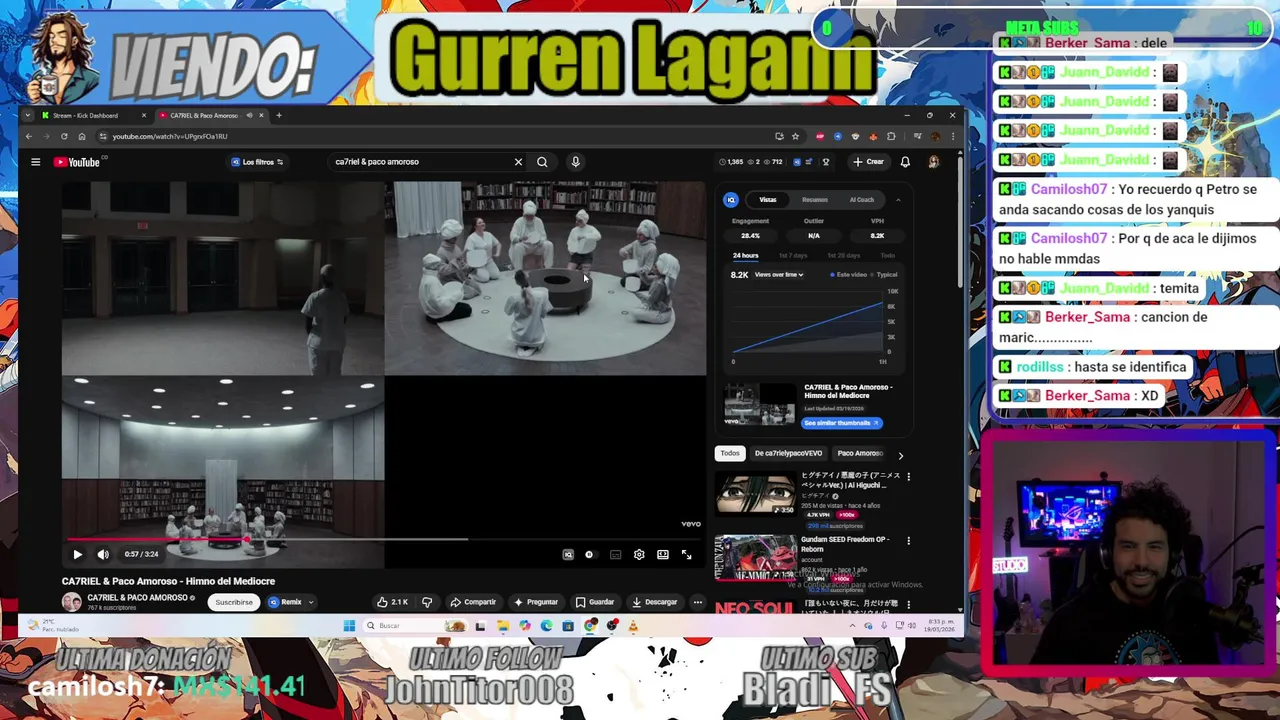
Task: Click the Descargar download button
Action: (x=655, y=602)
